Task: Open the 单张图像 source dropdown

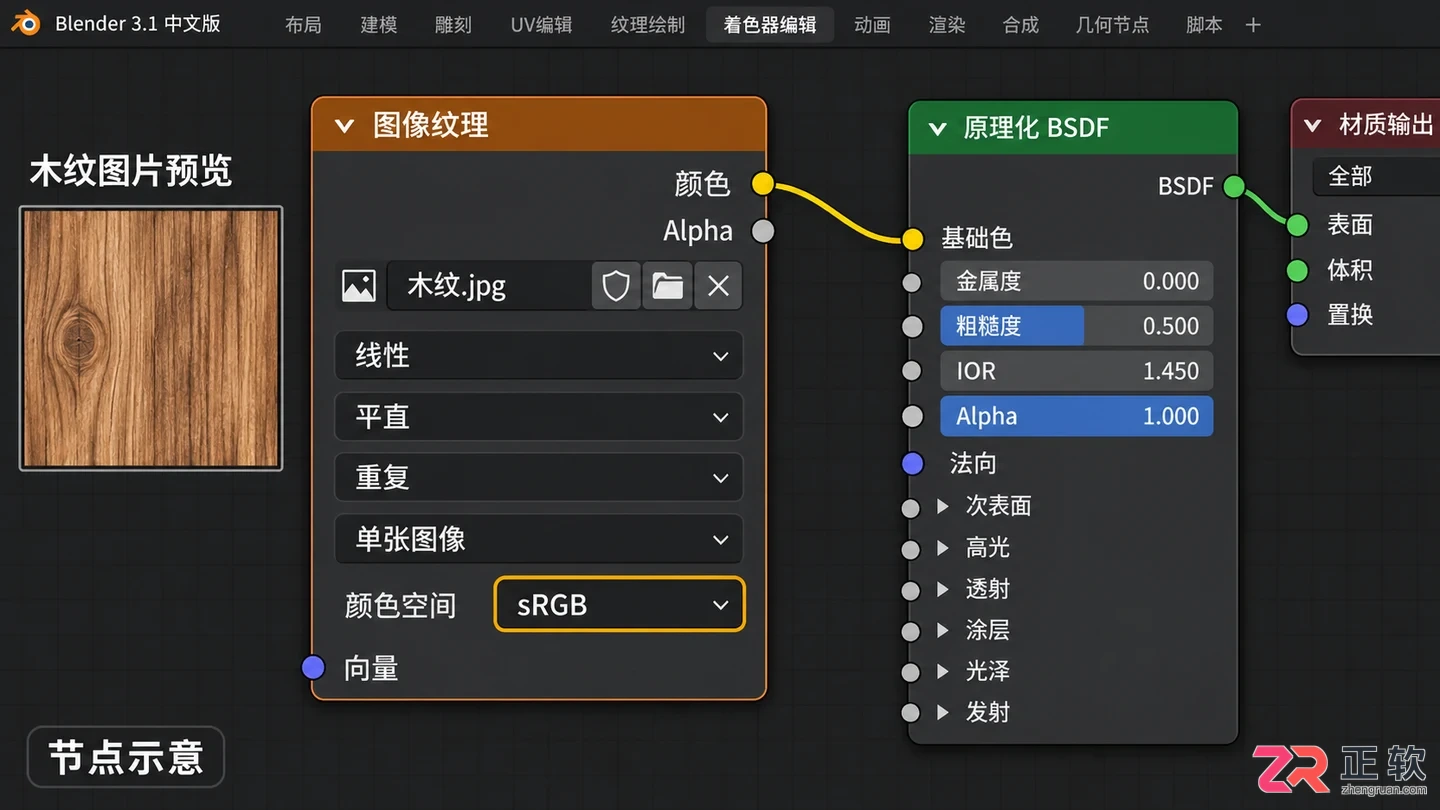Action: click(x=539, y=540)
